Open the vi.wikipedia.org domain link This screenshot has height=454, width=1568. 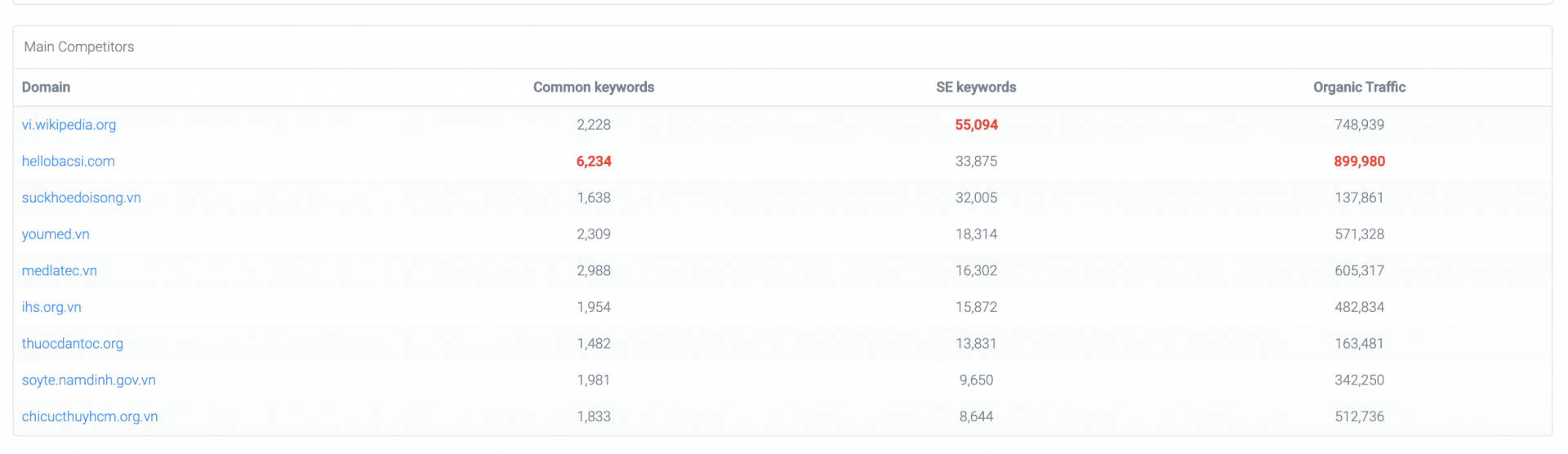click(x=69, y=125)
